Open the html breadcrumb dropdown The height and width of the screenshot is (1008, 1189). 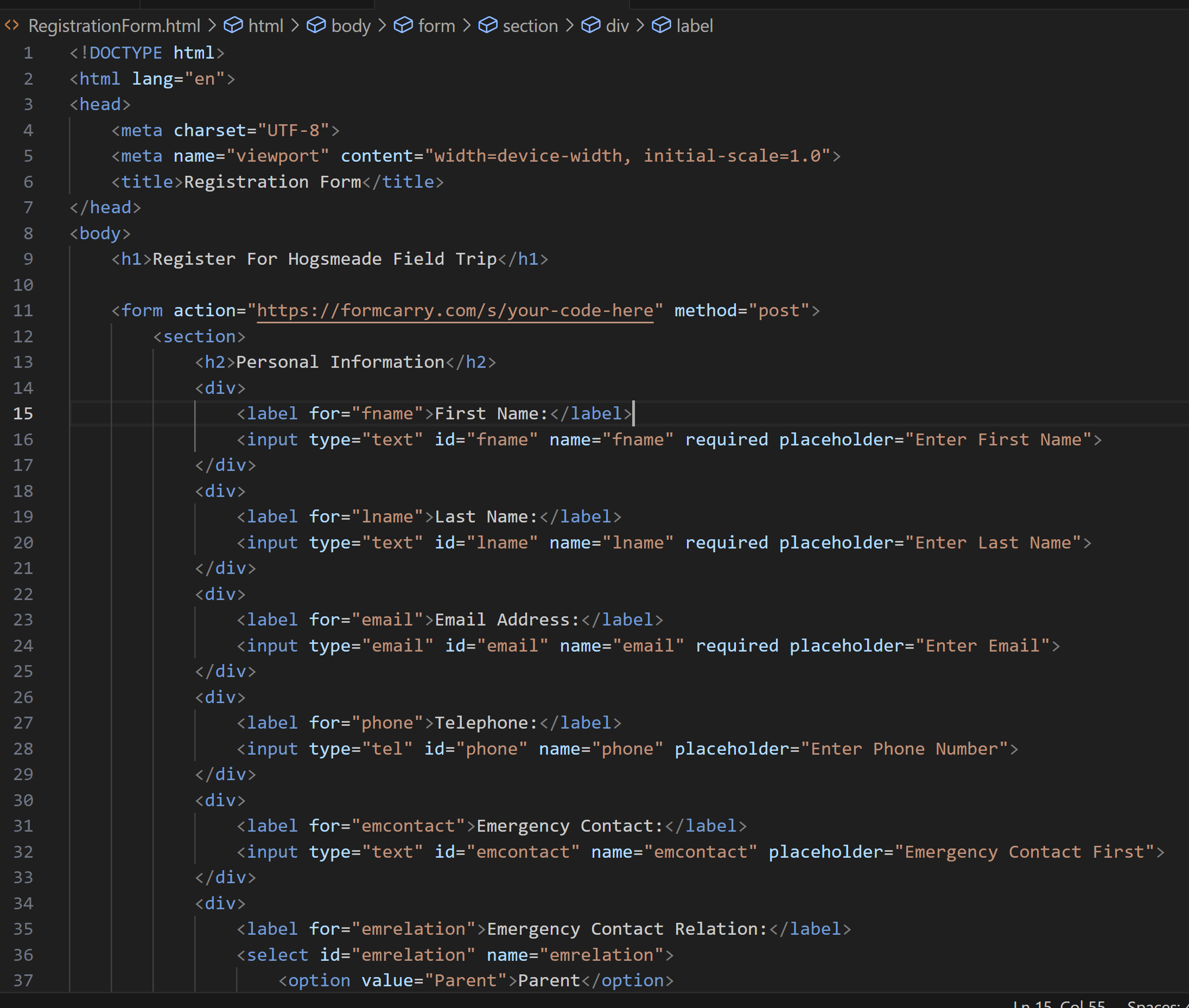coord(266,25)
